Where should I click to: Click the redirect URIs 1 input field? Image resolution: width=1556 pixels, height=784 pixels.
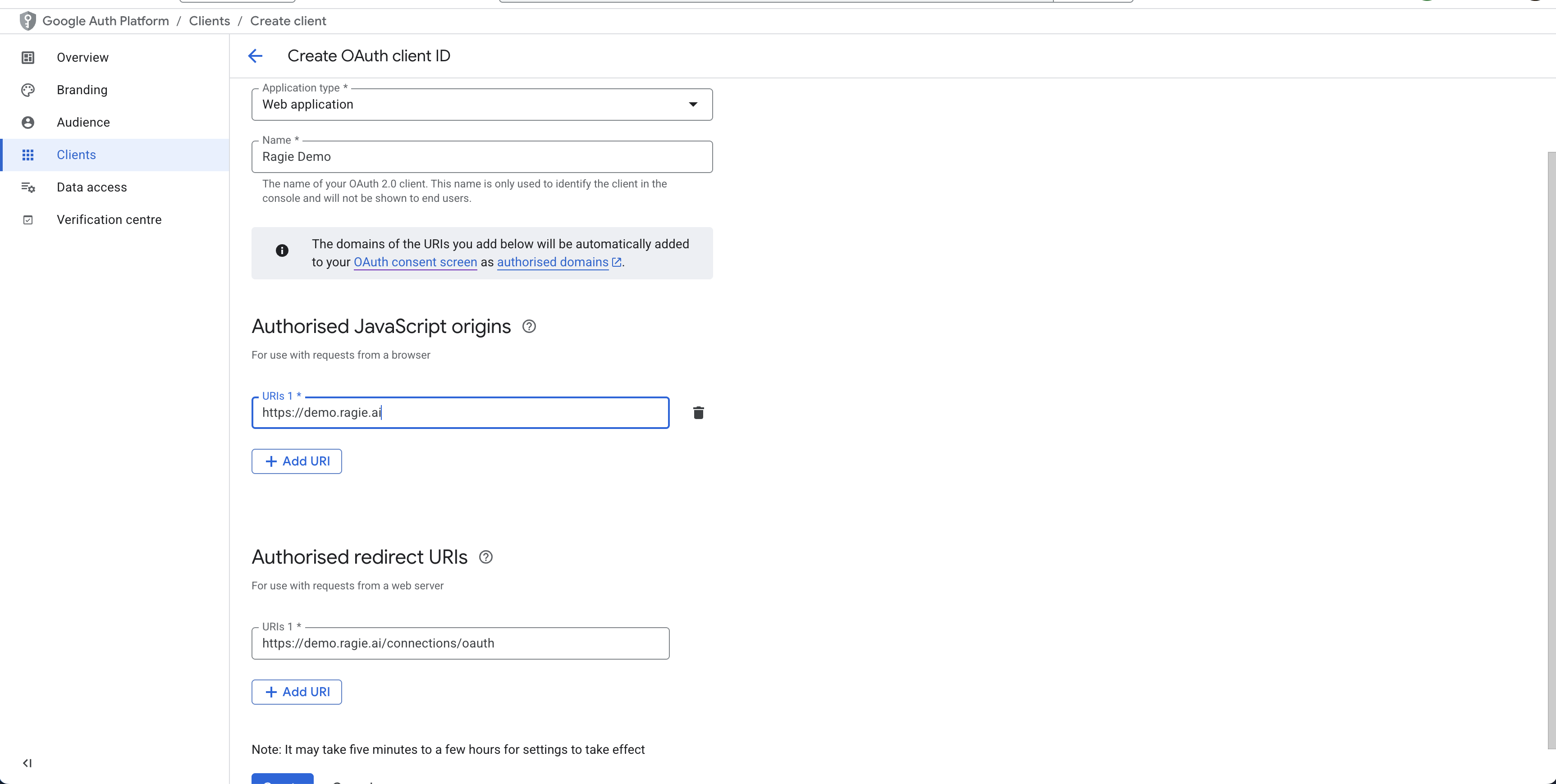coord(460,643)
